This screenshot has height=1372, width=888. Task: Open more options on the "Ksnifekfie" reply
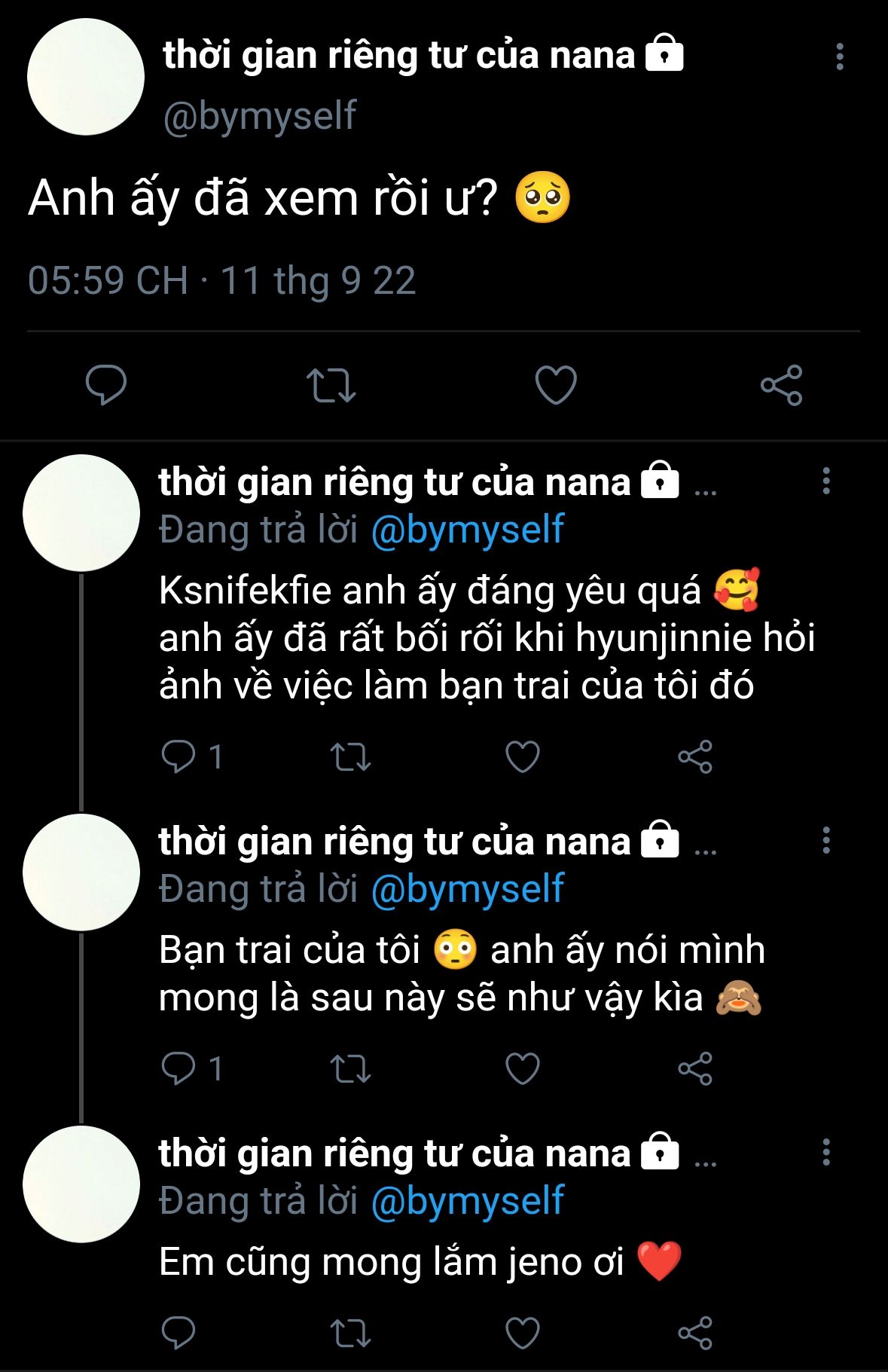click(x=826, y=481)
